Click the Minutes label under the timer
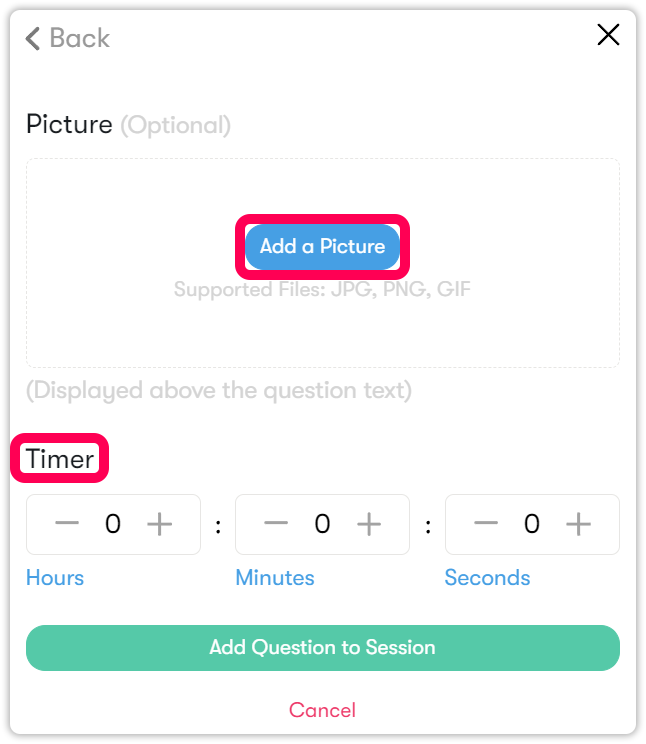The height and width of the screenshot is (744, 646). tap(275, 578)
